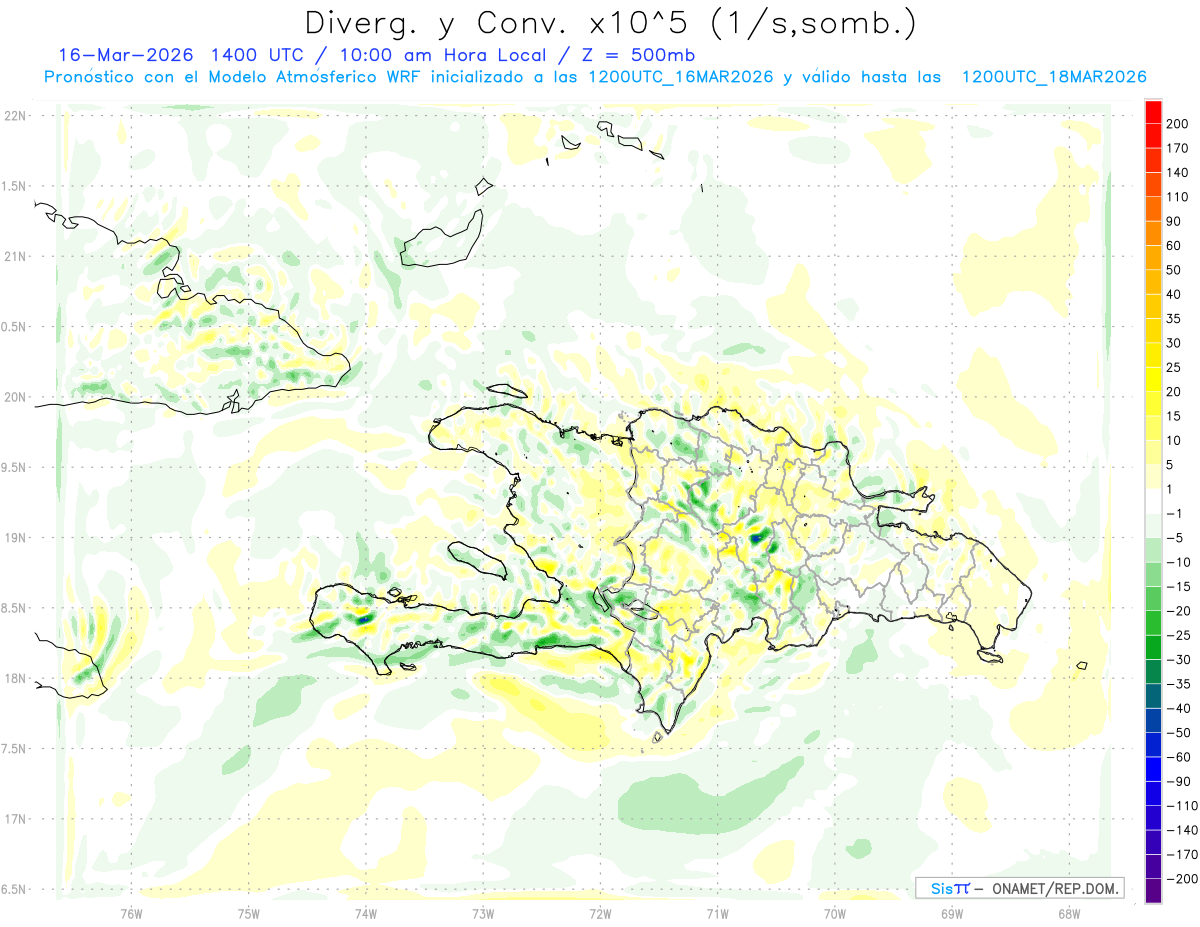1200x927 pixels.
Task: Click latitude label 1.5N
Action: click(x=15, y=186)
